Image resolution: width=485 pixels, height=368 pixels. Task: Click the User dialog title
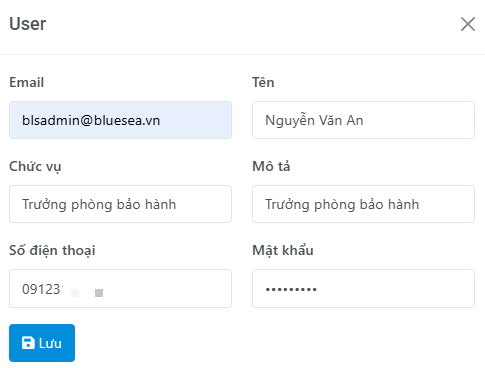tap(28, 24)
